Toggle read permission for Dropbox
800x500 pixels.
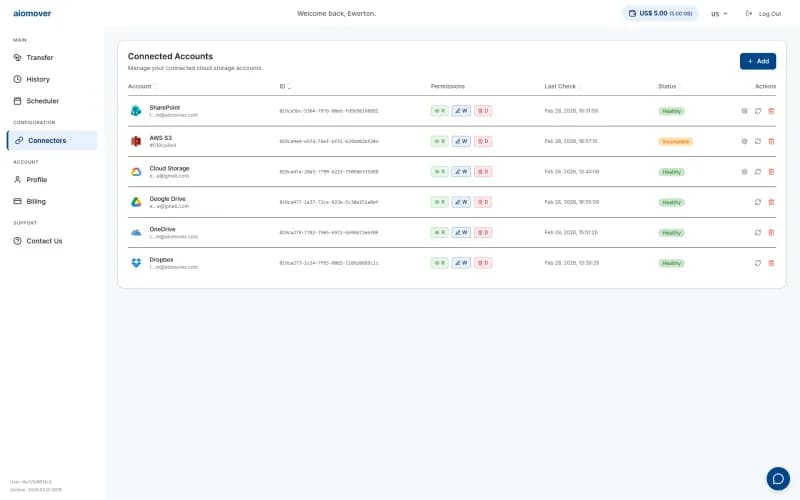tap(439, 263)
